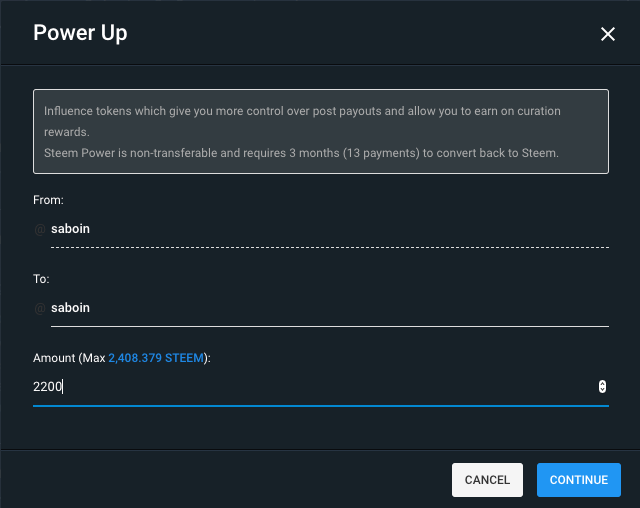Click the @ symbol beside From field
The width and height of the screenshot is (640, 508).
pyautogui.click(x=40, y=230)
